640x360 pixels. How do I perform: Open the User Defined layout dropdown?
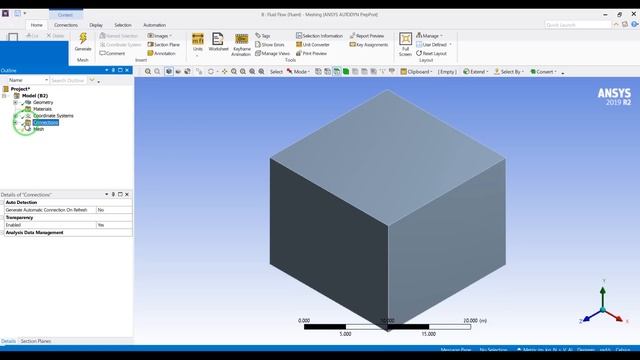tap(434, 44)
